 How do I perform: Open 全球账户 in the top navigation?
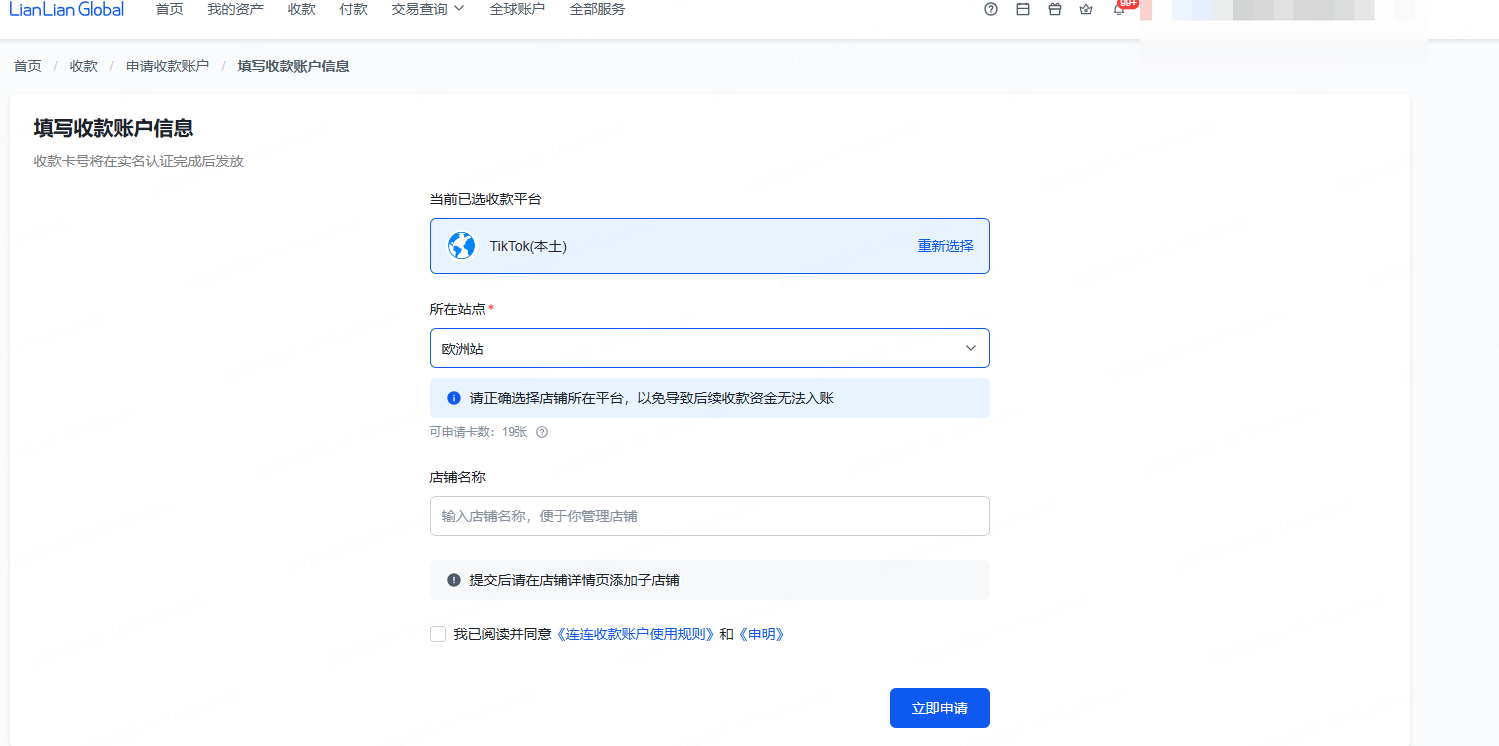point(518,9)
